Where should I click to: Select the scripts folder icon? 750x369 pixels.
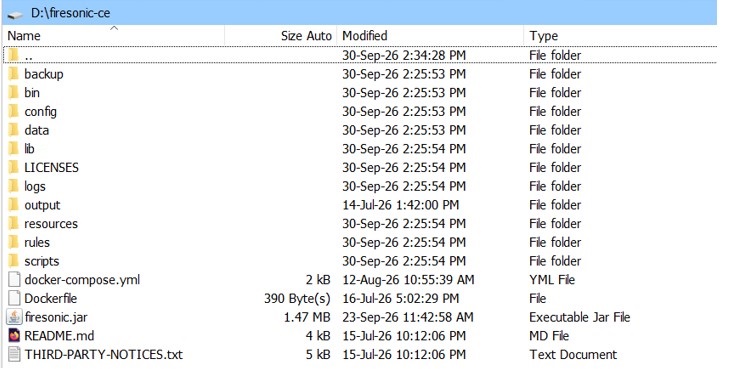coord(14,260)
